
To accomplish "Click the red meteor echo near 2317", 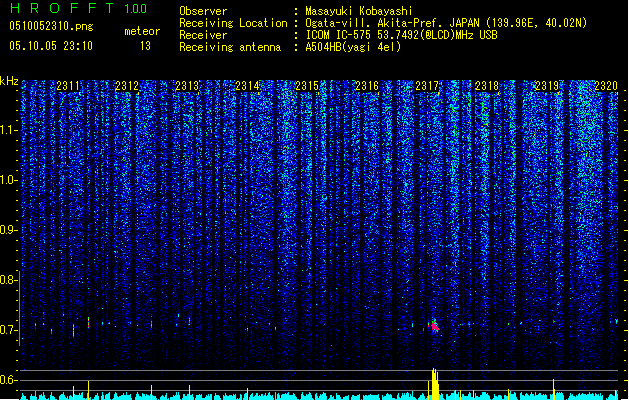I will coord(435,327).
